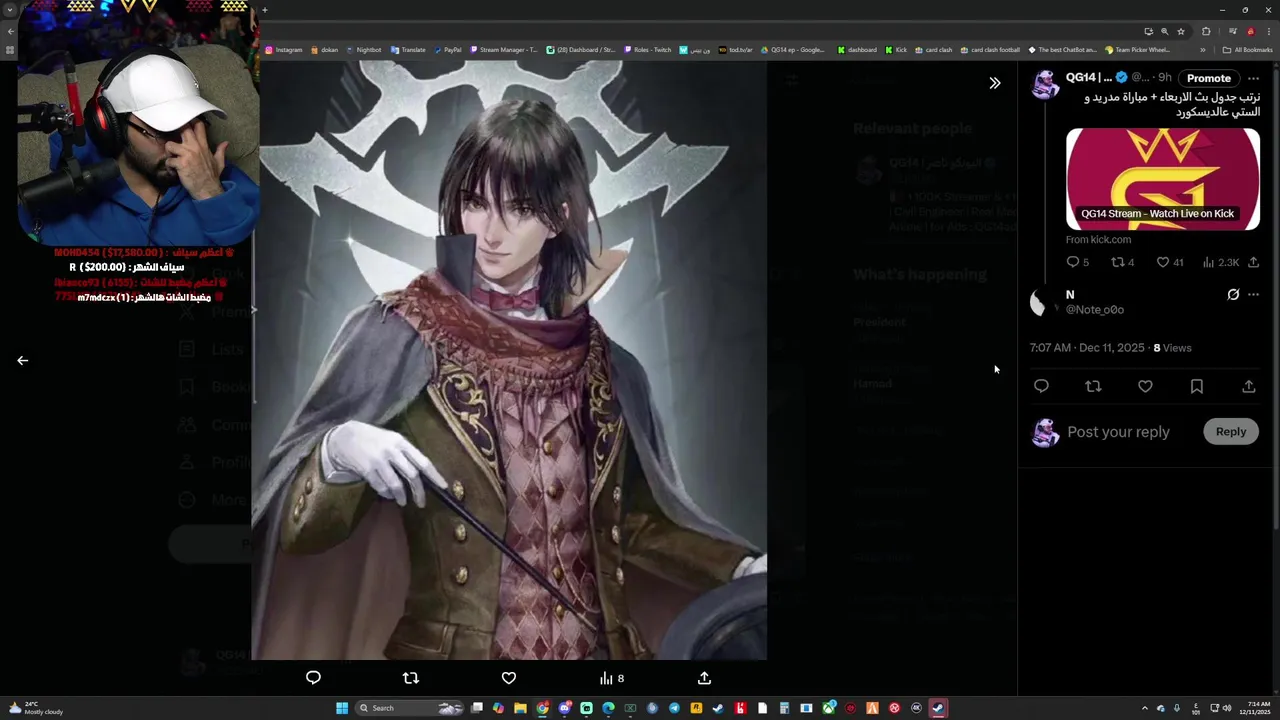Screen dimensions: 1280x720
Task: Open the PayPal bookmark
Action: pyautogui.click(x=448, y=50)
